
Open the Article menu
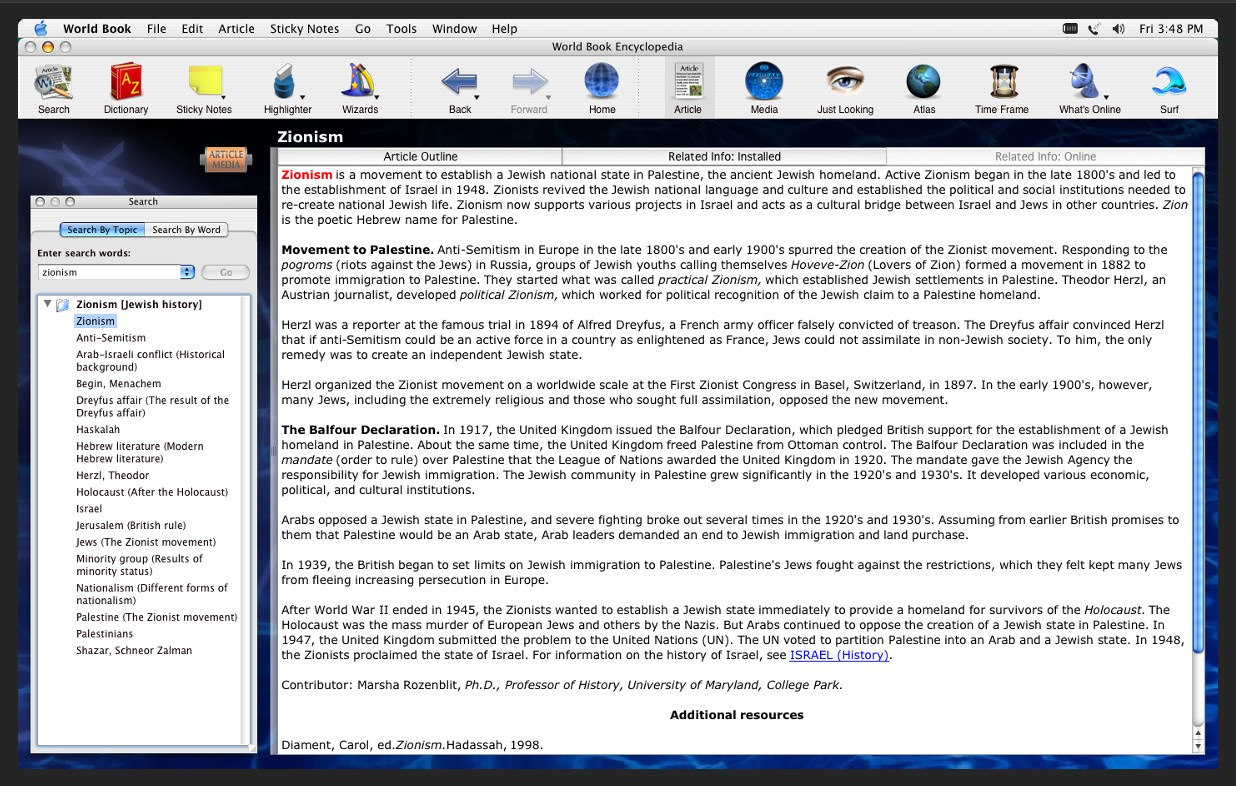click(236, 29)
